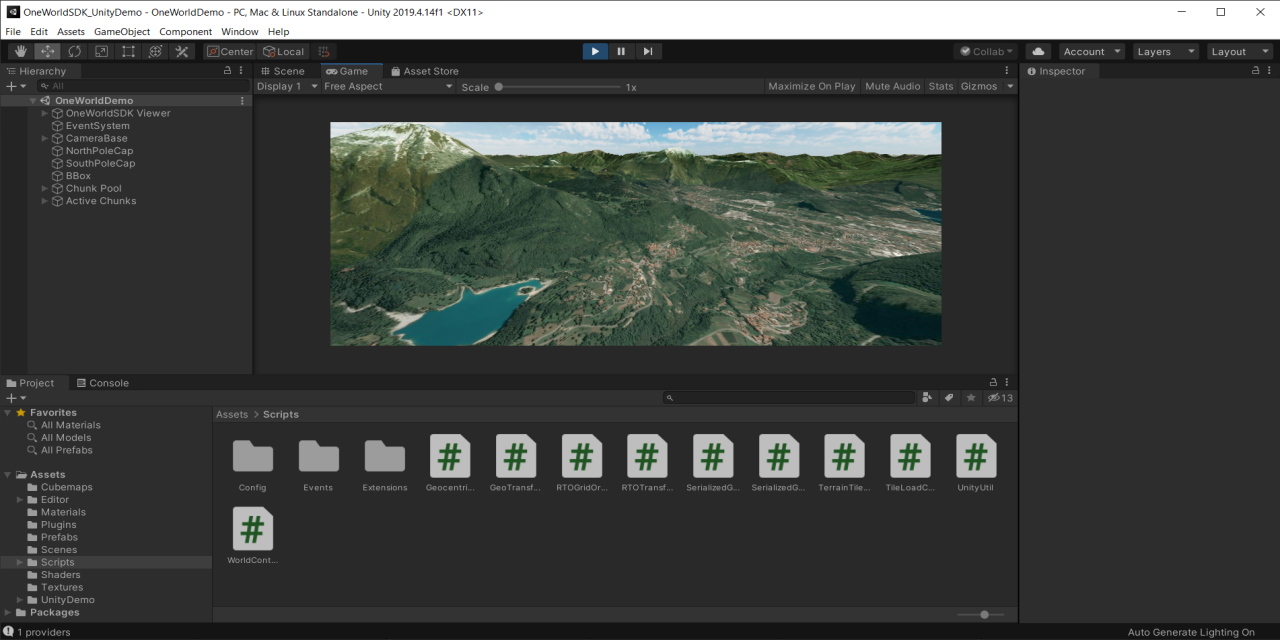Click the Step frame button
Viewport: 1280px width, 640px height.
[x=648, y=51]
